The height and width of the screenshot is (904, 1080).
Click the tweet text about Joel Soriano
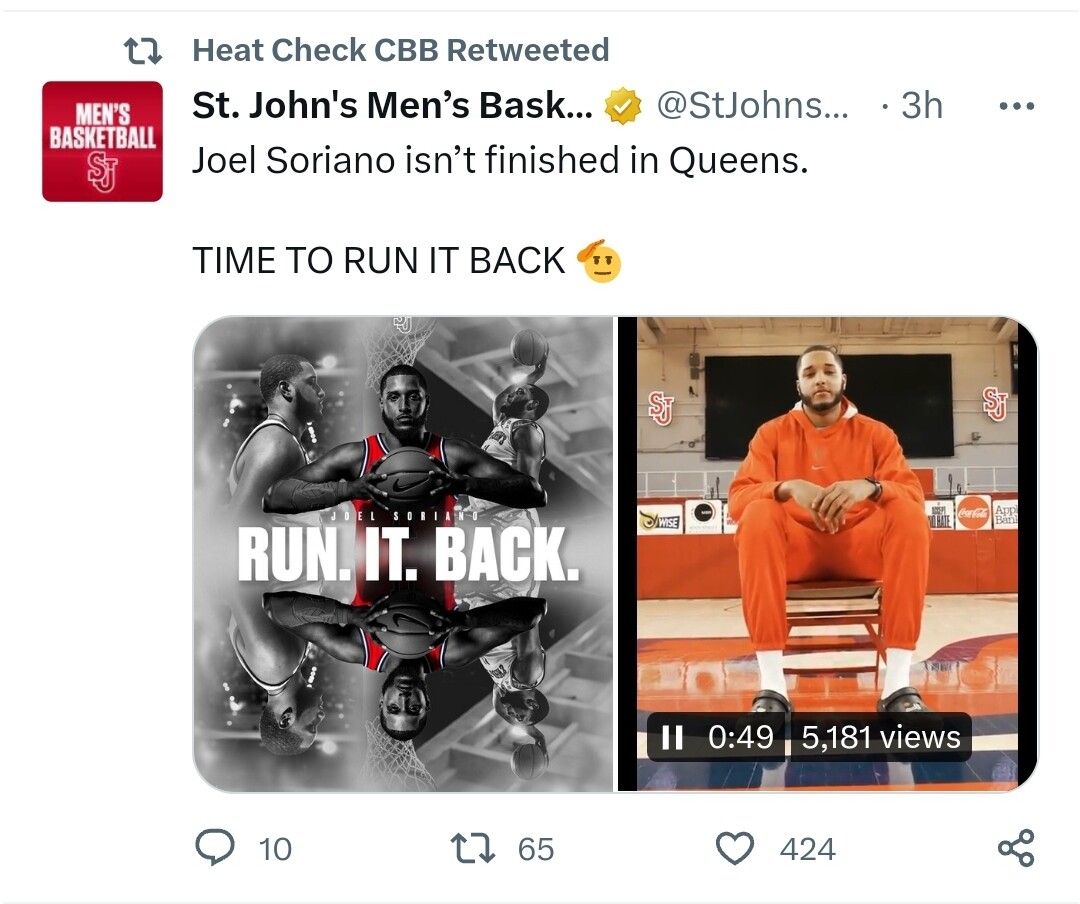pyautogui.click(x=499, y=160)
